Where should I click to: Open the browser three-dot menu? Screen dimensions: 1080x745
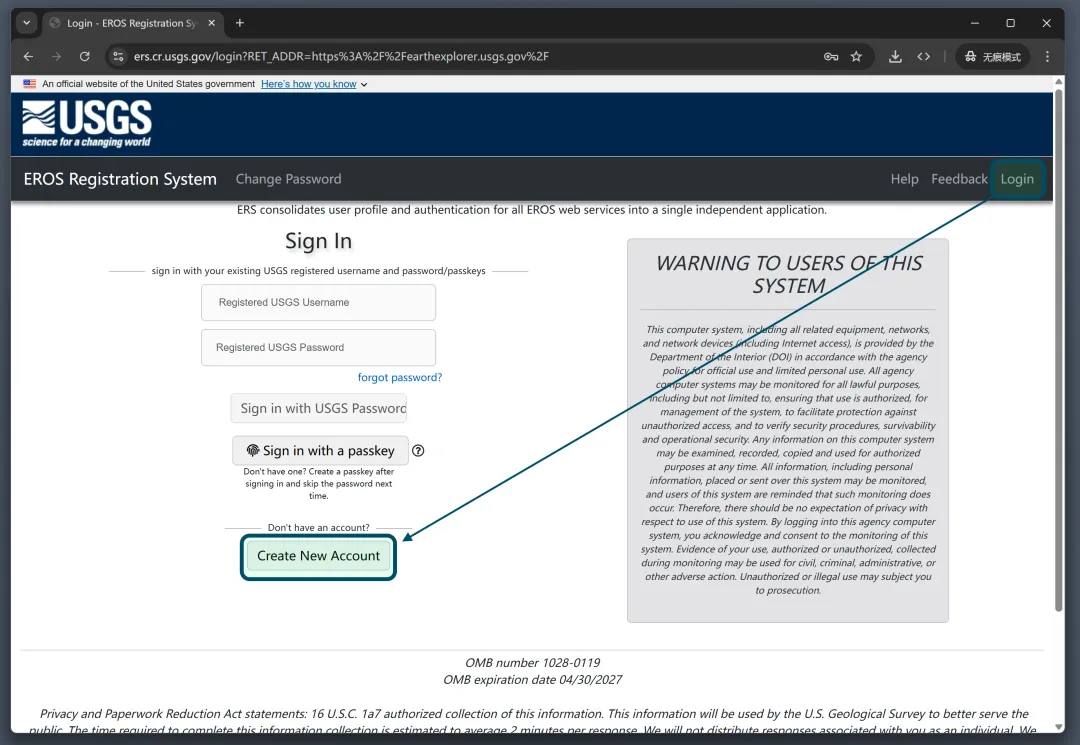(x=1047, y=56)
